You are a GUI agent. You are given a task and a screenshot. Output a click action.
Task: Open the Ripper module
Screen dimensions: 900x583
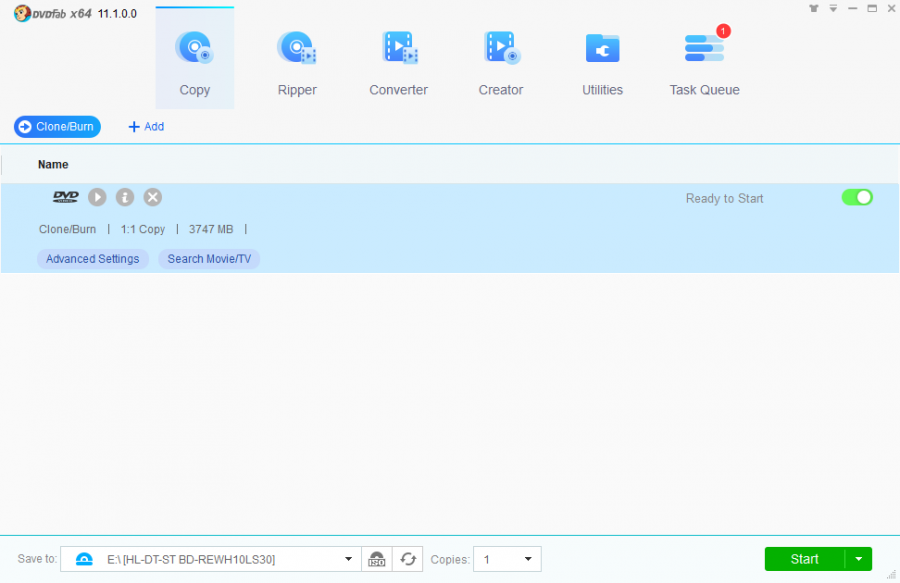297,62
